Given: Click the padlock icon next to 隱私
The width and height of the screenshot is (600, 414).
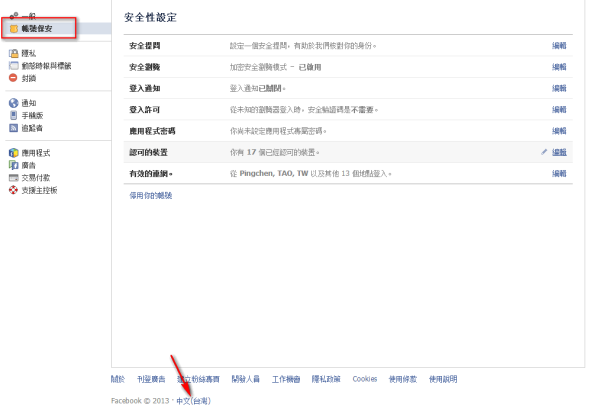Looking at the screenshot, I should pos(14,54).
